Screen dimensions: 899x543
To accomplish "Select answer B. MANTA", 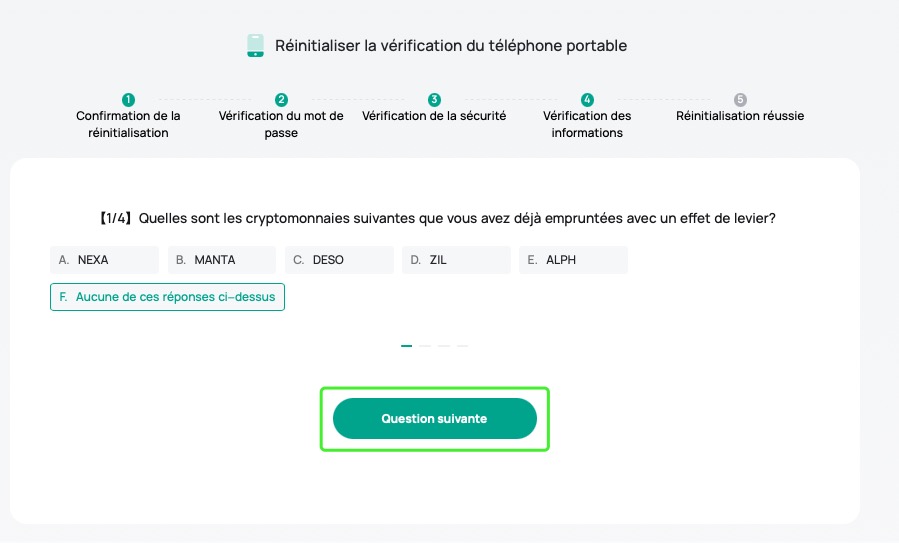I will click(x=221, y=260).
